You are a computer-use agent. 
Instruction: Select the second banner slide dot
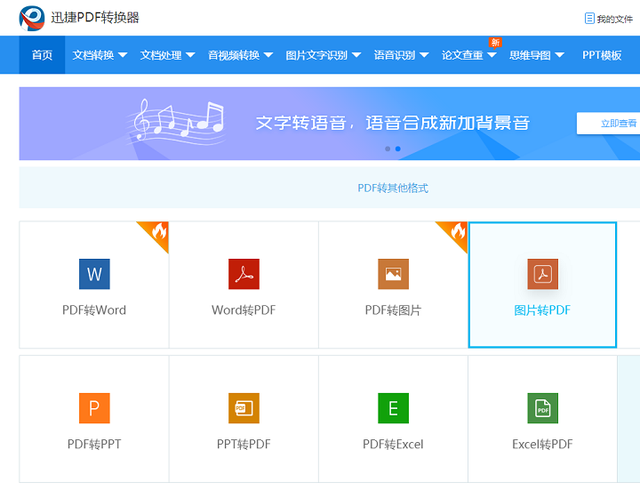point(398,149)
